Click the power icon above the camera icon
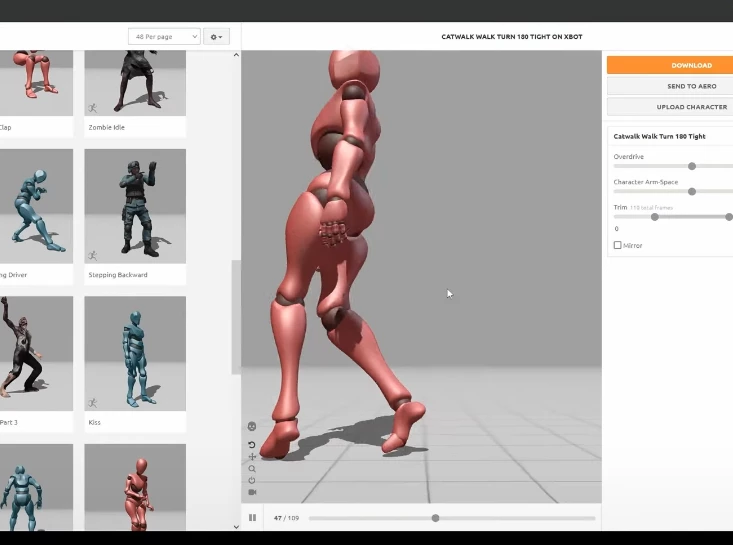733x545 pixels. pos(252,480)
